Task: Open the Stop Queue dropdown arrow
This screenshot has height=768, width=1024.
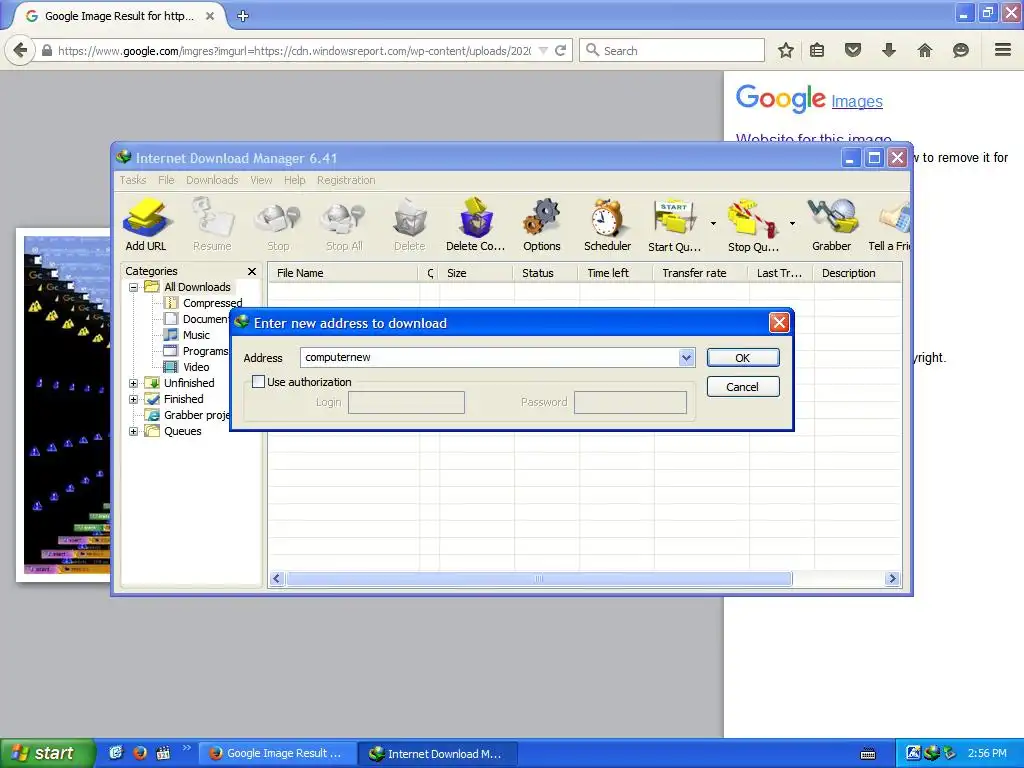Action: coord(792,224)
